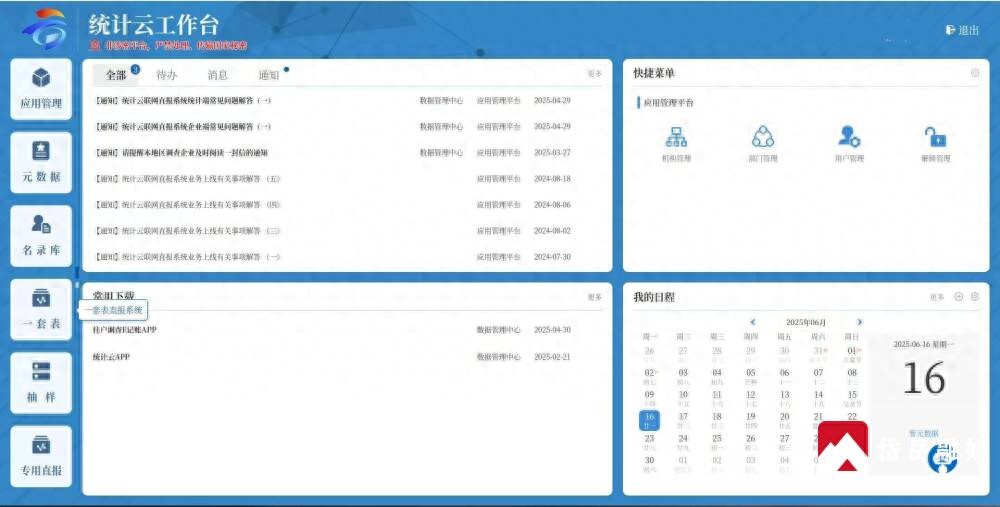Viewport: 1000px width, 507px height.
Task: Open the 名录库 sidebar tile
Action: (x=41, y=236)
